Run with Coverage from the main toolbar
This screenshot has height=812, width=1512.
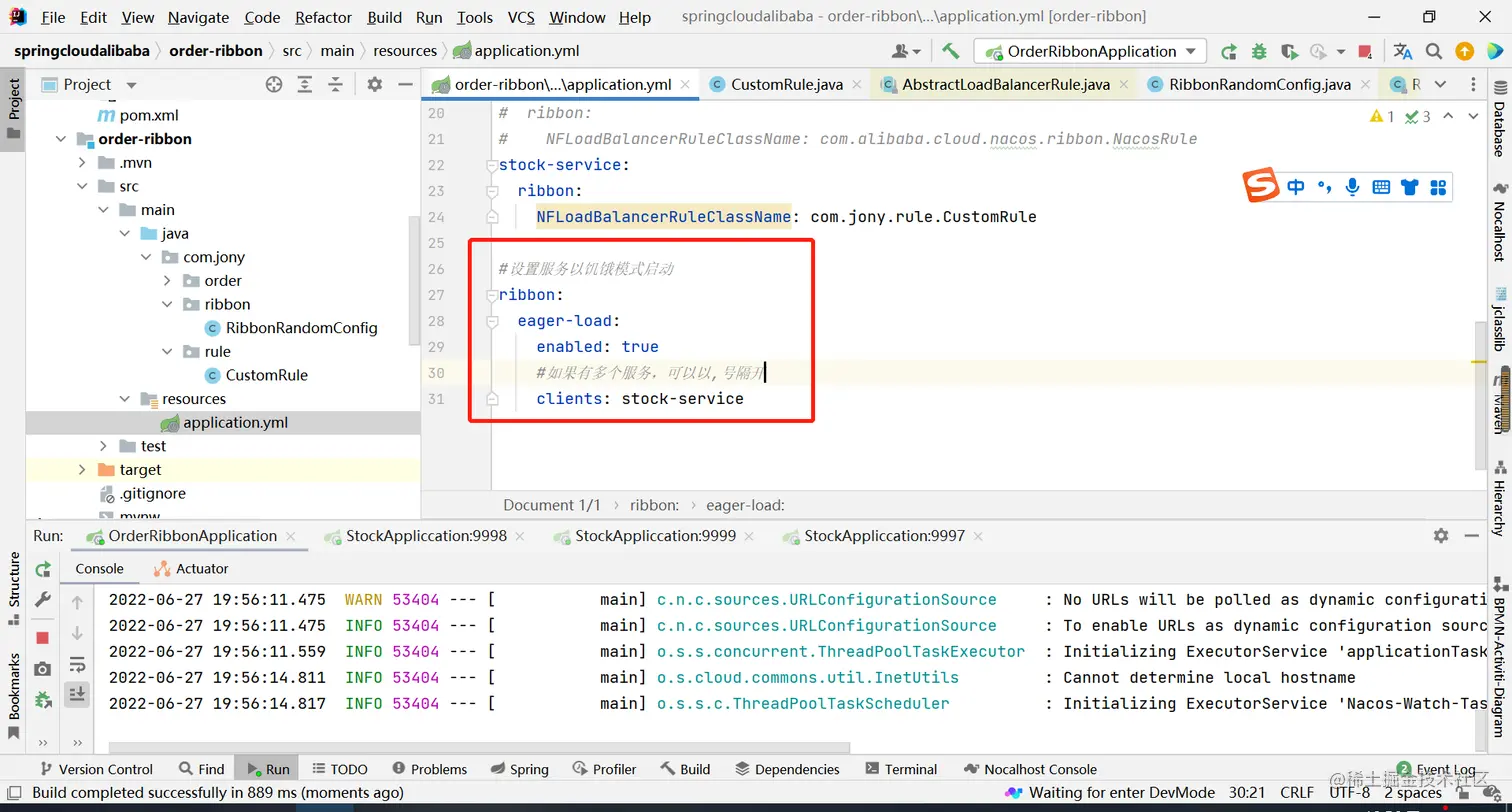click(1289, 51)
